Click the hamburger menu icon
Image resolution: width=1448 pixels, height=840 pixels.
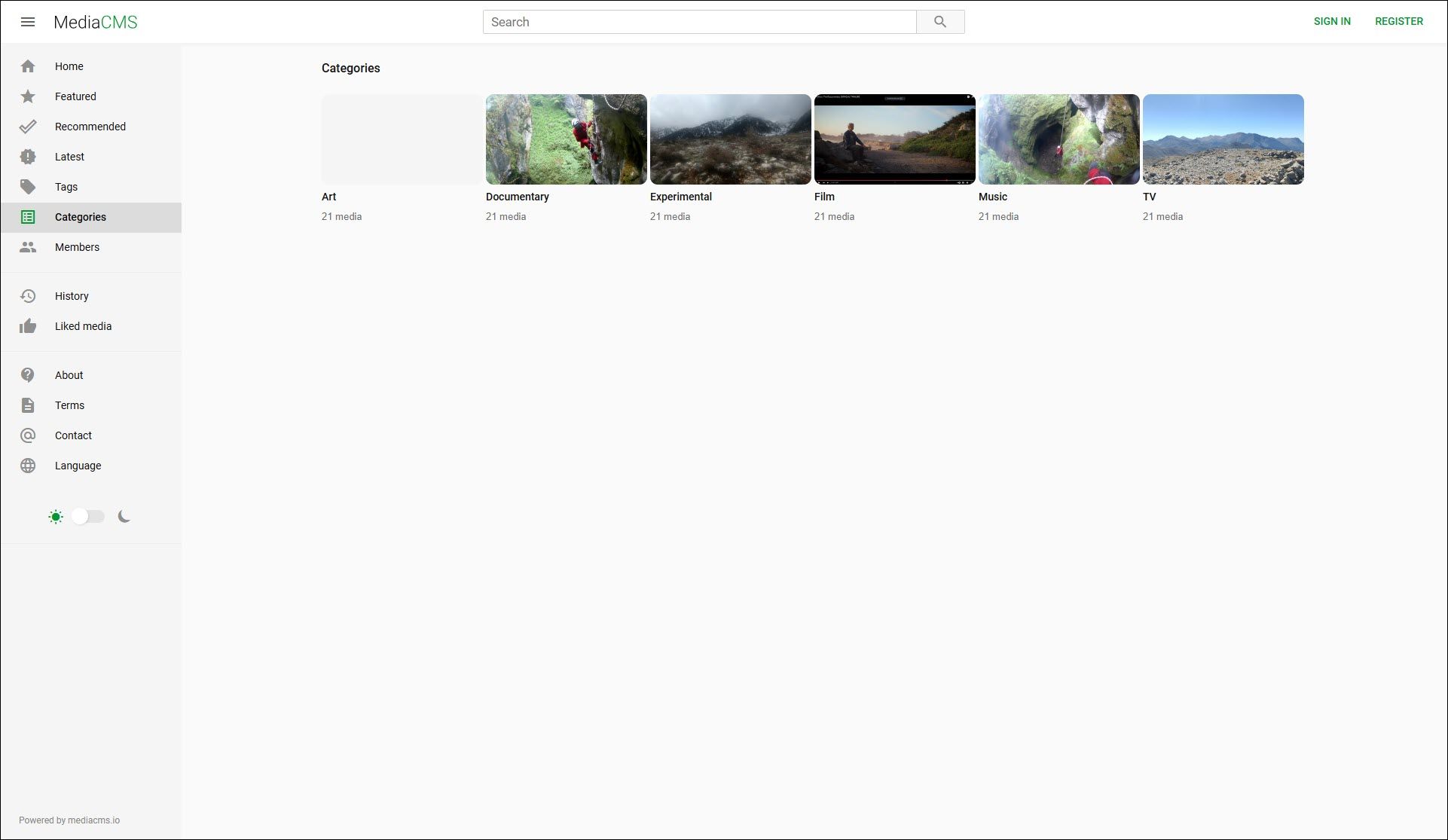[x=28, y=22]
